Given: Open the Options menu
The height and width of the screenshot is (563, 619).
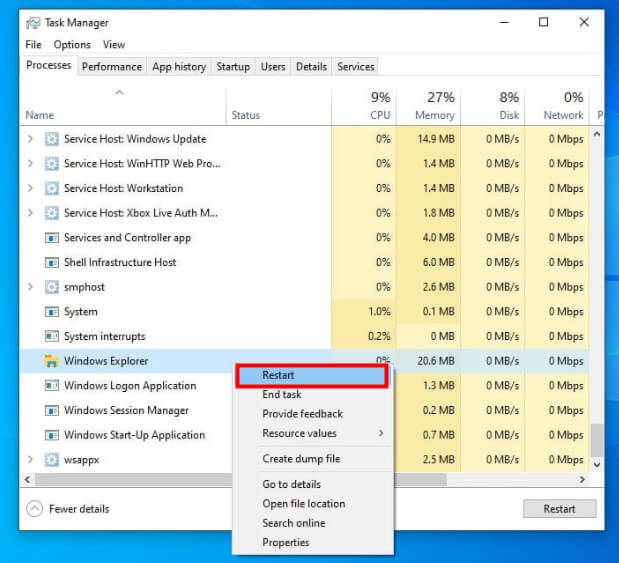Looking at the screenshot, I should (x=72, y=45).
